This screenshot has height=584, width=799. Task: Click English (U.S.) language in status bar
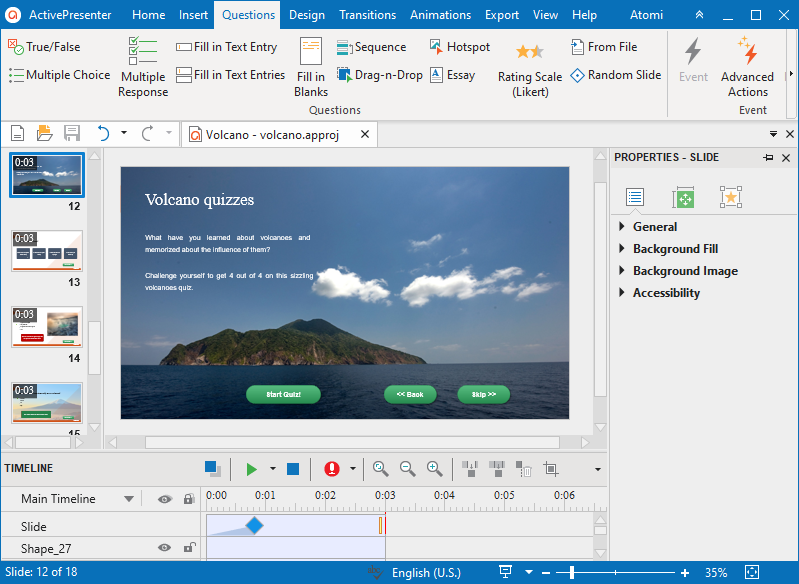tap(426, 573)
